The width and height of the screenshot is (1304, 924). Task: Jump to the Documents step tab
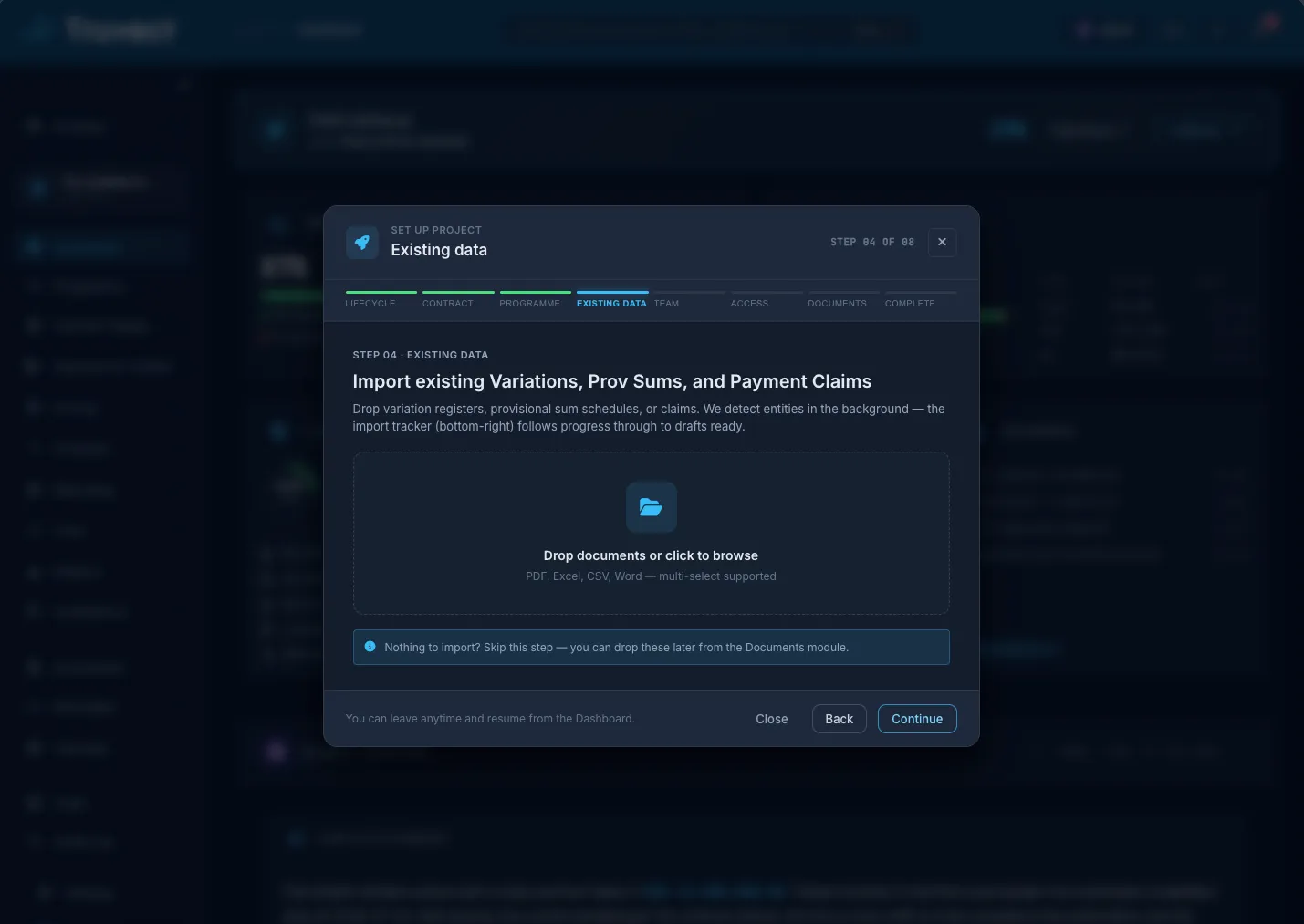tap(843, 300)
